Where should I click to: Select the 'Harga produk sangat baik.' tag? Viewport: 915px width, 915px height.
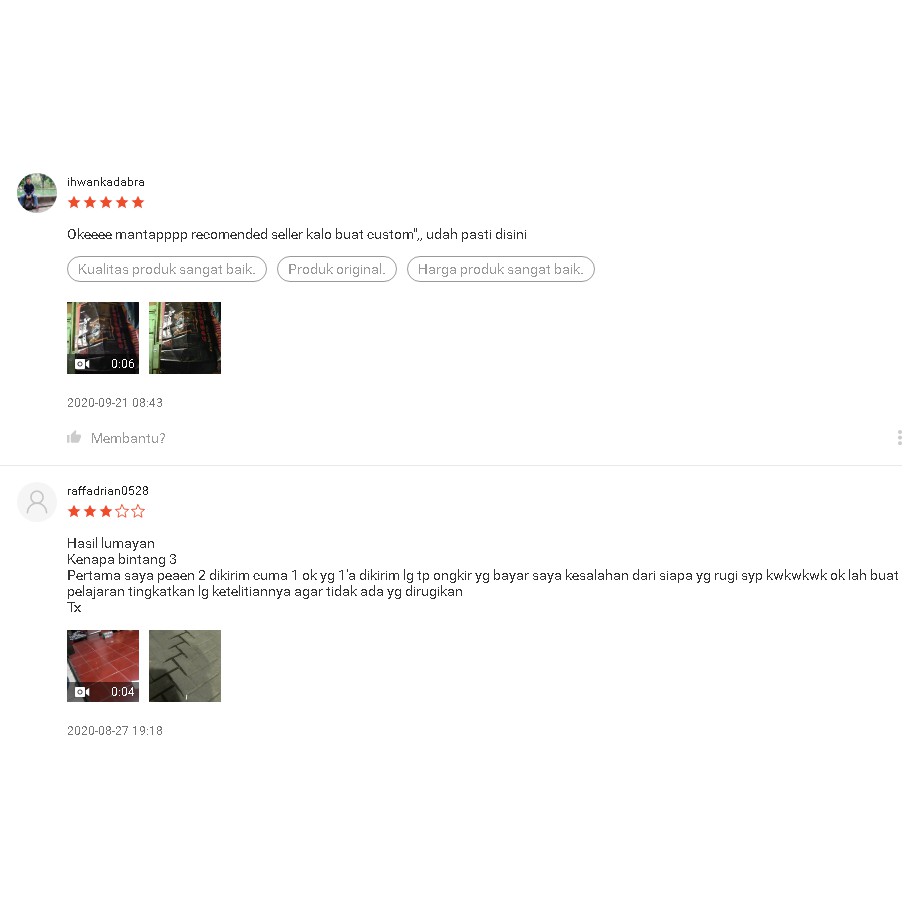[501, 269]
